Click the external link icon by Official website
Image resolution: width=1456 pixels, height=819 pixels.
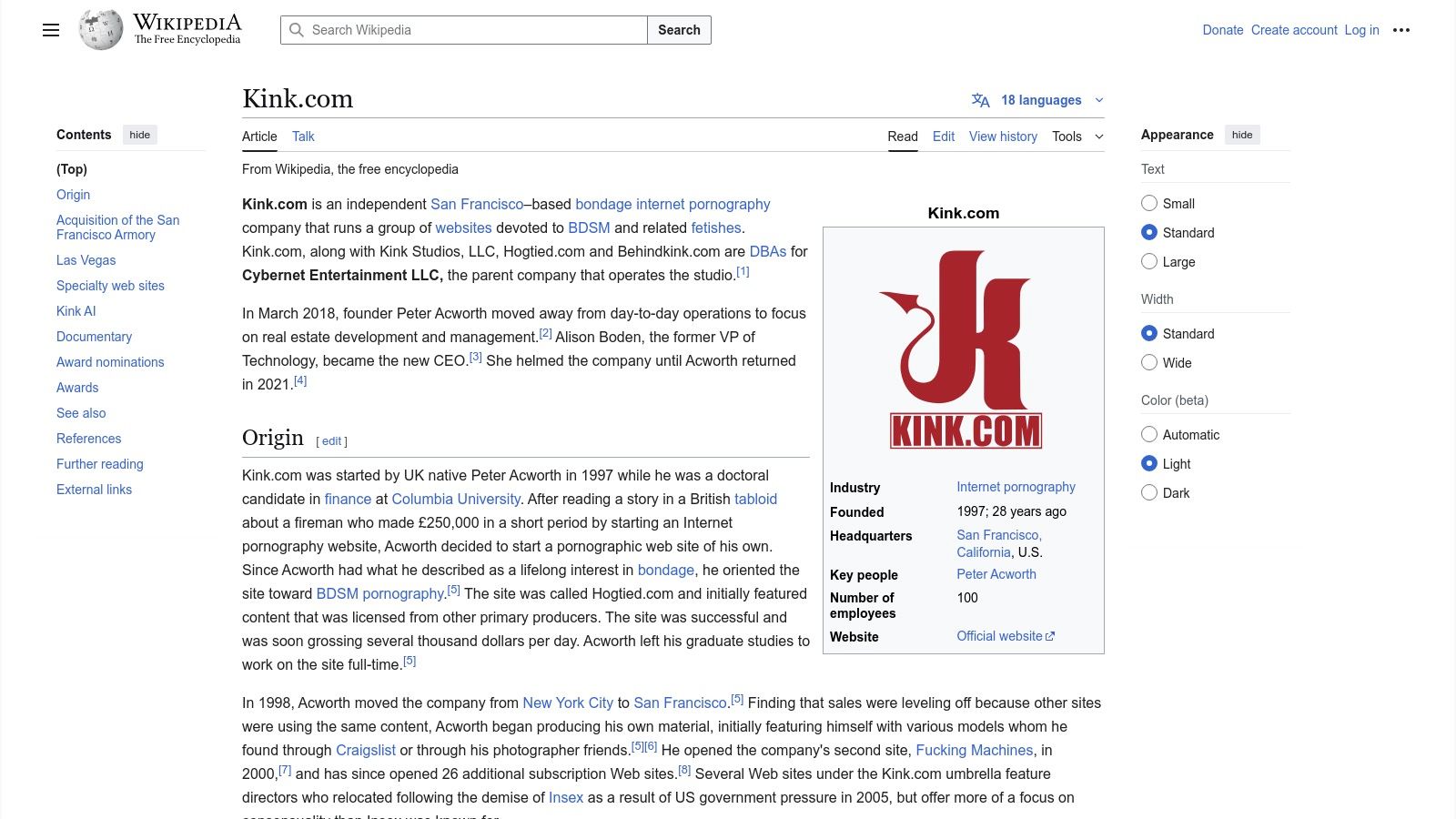tap(1050, 636)
